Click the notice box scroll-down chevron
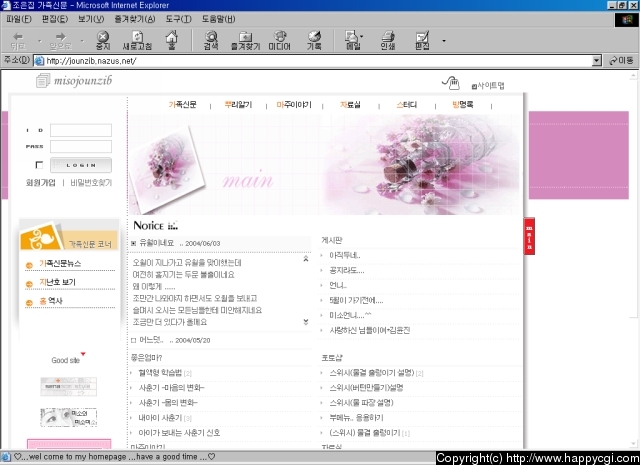Image resolution: width=640 pixels, height=465 pixels. point(306,322)
